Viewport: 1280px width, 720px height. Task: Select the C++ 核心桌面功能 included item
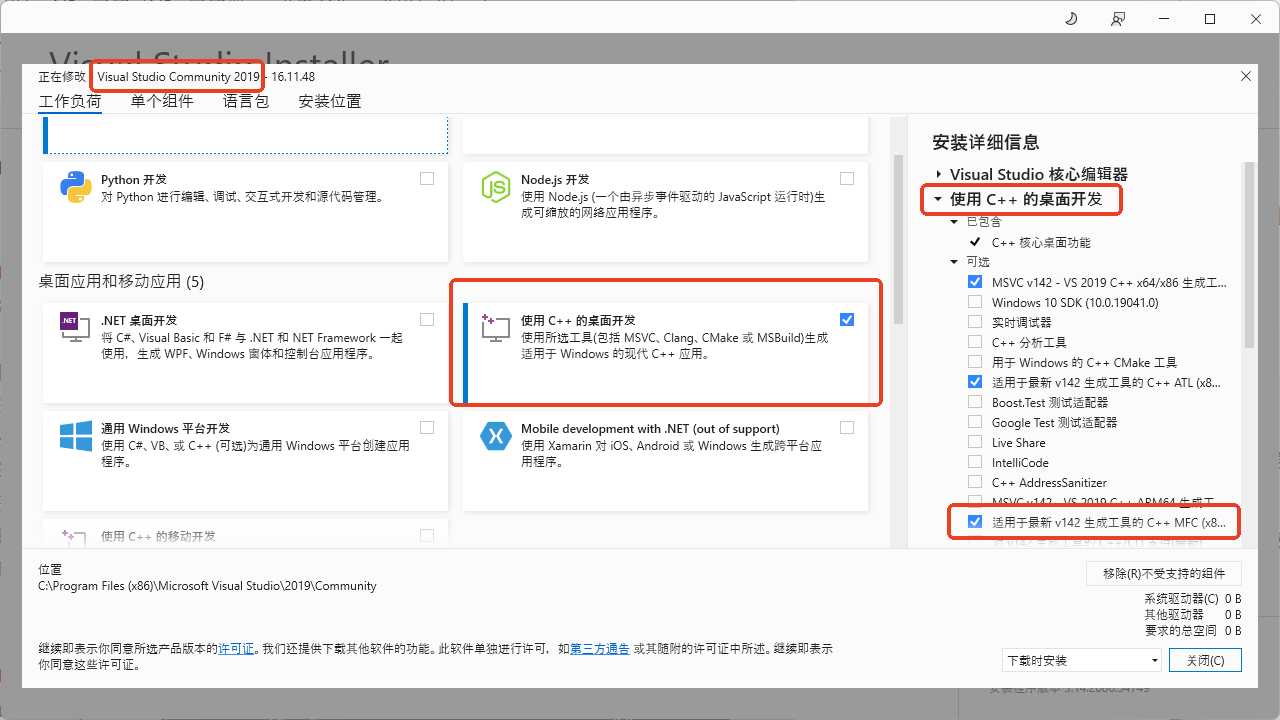[x=1041, y=242]
